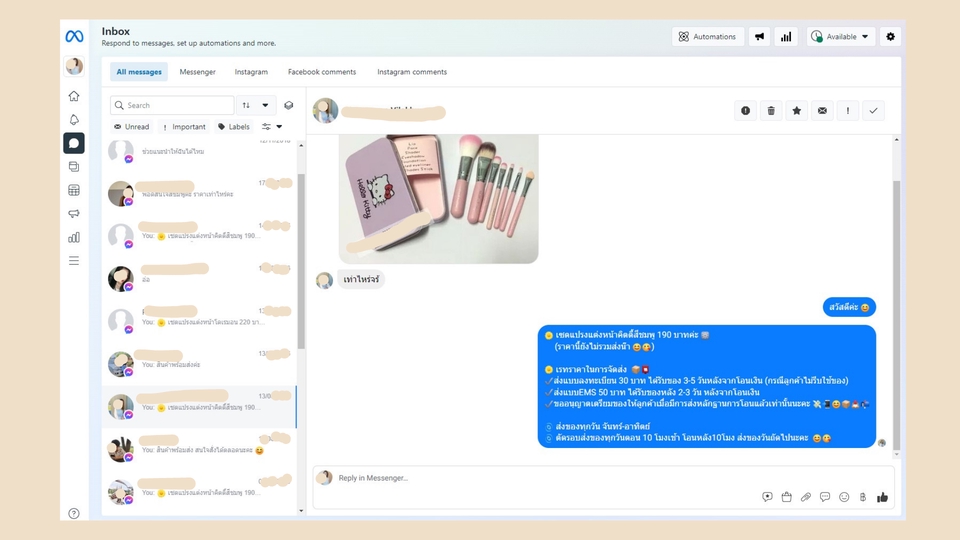Click the blue 'สวัสดีค่ะ' message bubble
This screenshot has width=960, height=540.
tap(849, 307)
